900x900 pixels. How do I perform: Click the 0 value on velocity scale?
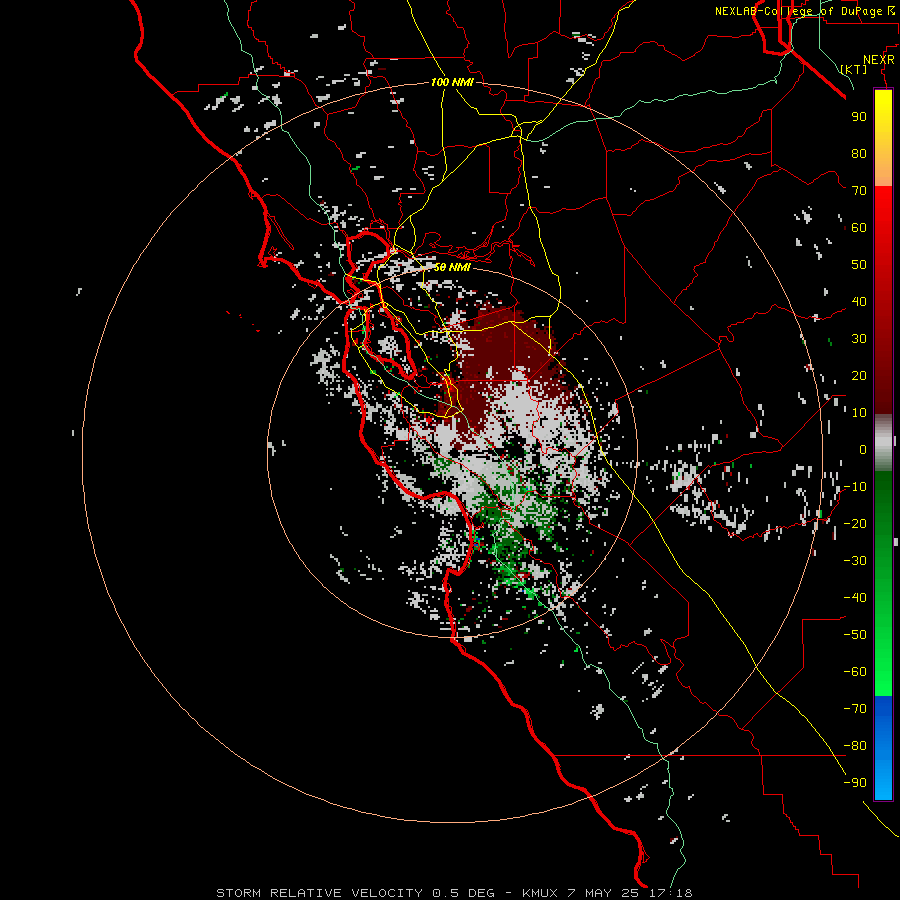pyautogui.click(x=863, y=449)
